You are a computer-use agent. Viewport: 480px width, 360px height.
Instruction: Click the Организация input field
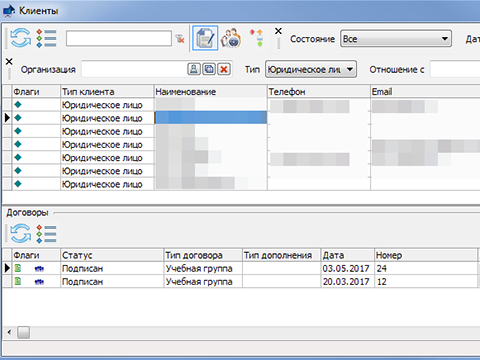point(134,69)
